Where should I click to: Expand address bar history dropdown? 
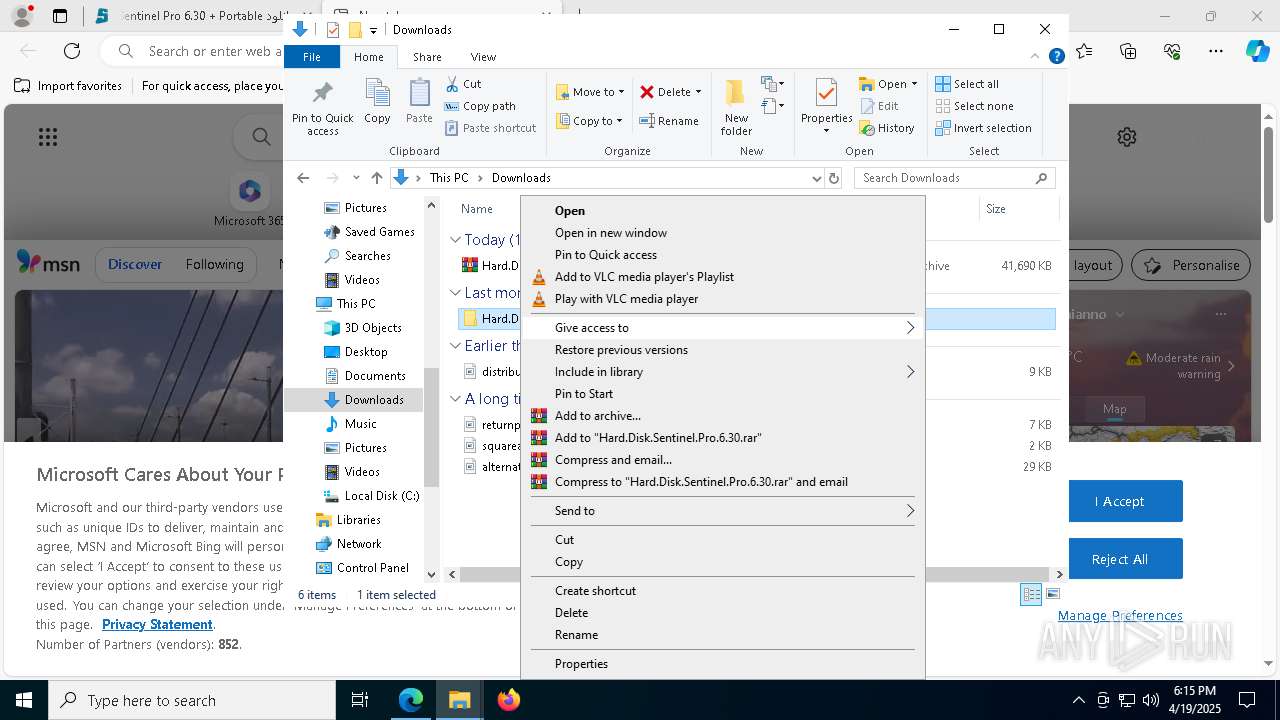coord(816,178)
